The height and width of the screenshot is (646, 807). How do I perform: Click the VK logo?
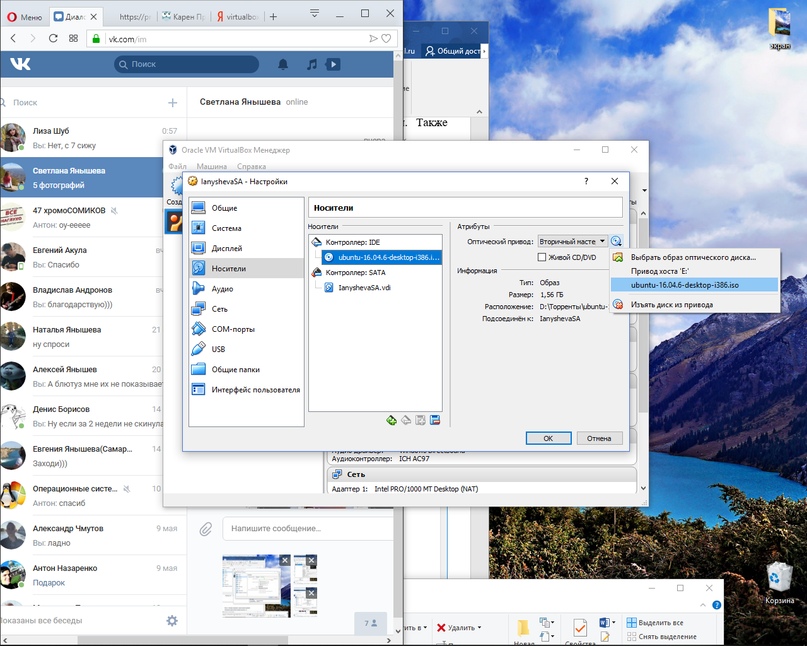tap(21, 65)
